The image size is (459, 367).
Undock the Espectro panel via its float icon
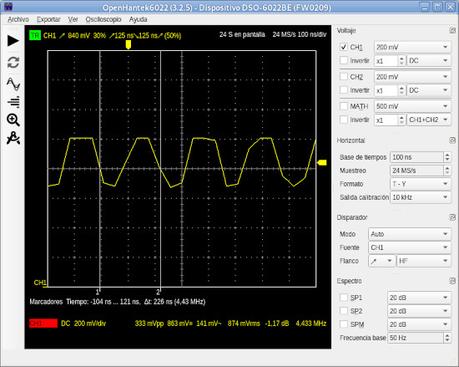(x=452, y=281)
